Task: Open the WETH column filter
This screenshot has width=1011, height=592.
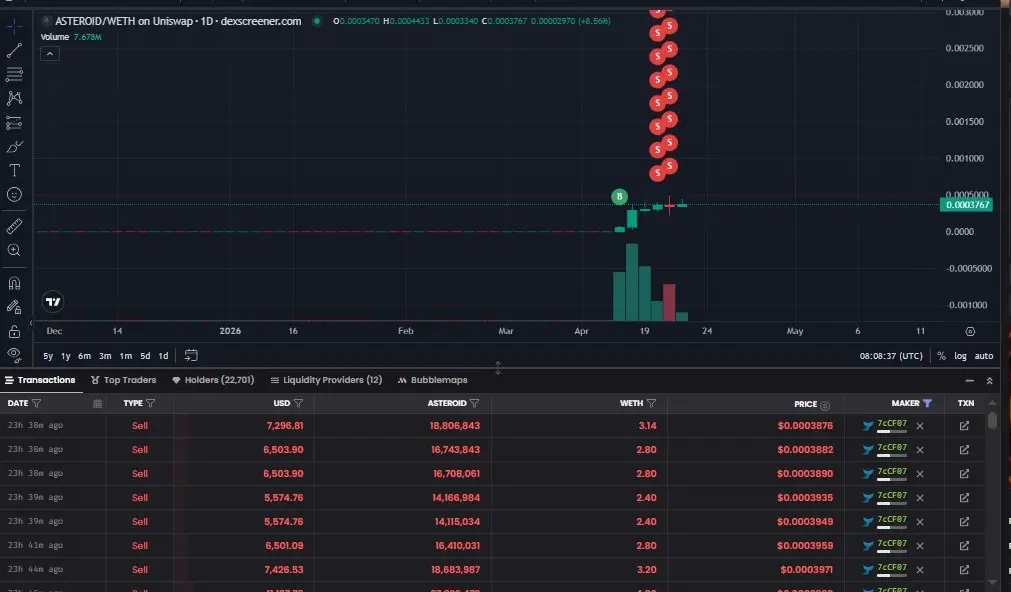Action: coord(651,403)
